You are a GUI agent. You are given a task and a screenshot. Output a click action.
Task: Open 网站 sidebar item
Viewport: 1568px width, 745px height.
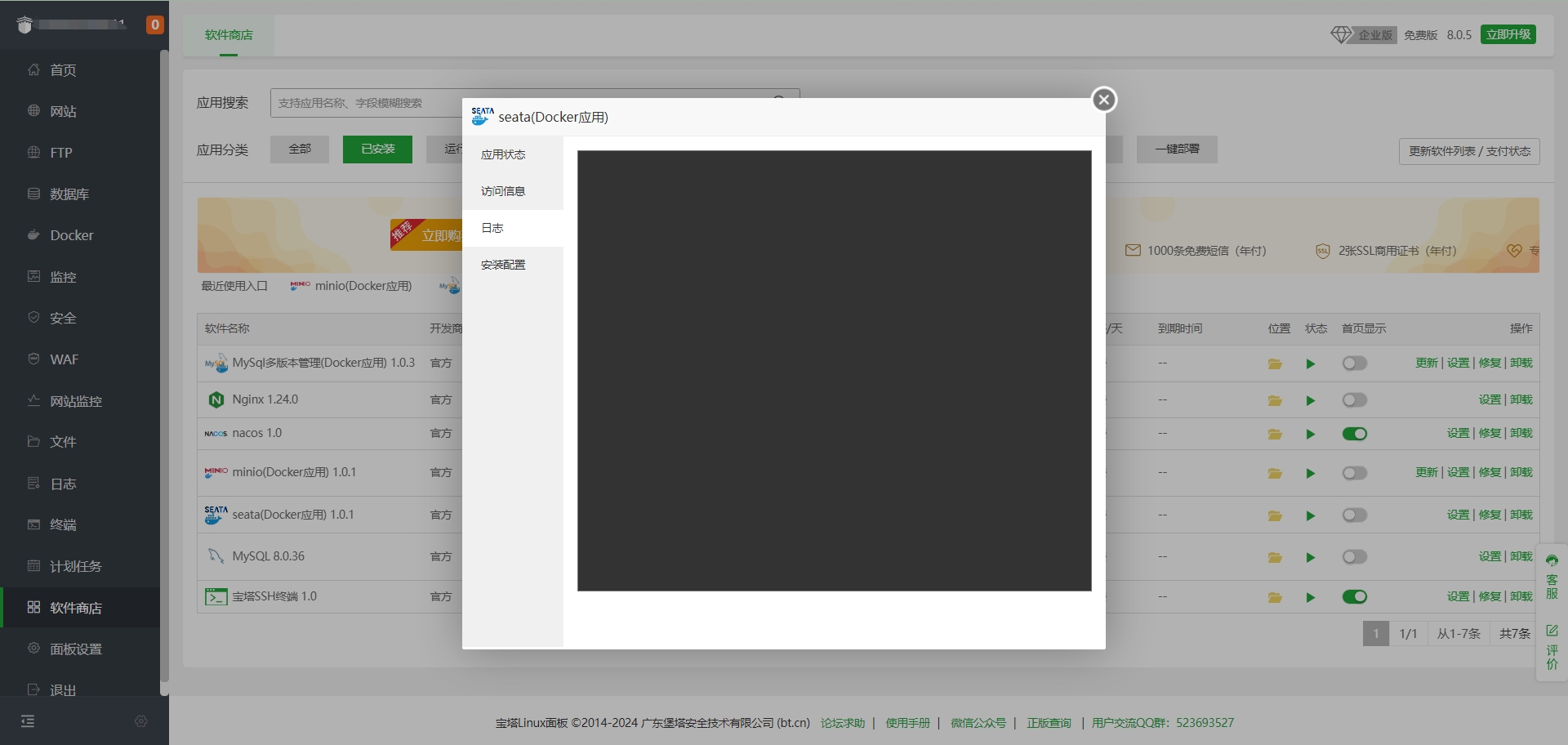tap(80, 111)
